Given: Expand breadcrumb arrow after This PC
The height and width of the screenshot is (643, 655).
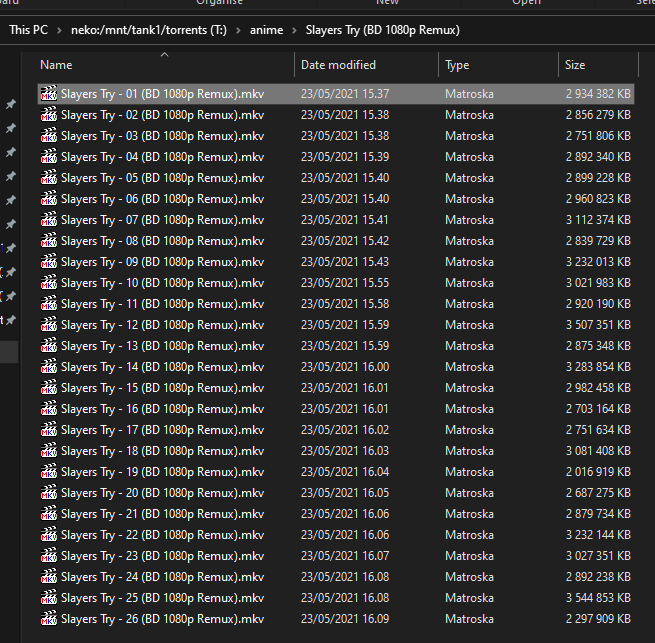Looking at the screenshot, I should click(59, 31).
